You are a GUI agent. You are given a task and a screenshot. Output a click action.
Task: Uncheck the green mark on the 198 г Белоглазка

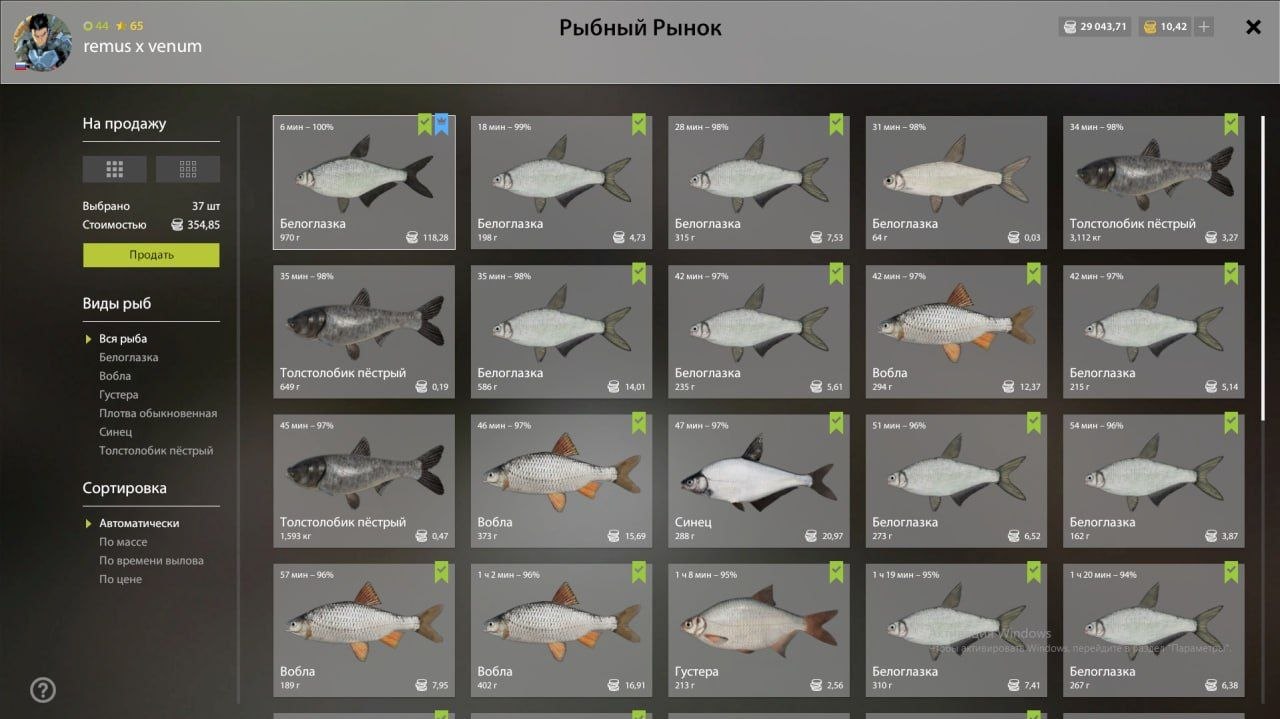pos(639,125)
